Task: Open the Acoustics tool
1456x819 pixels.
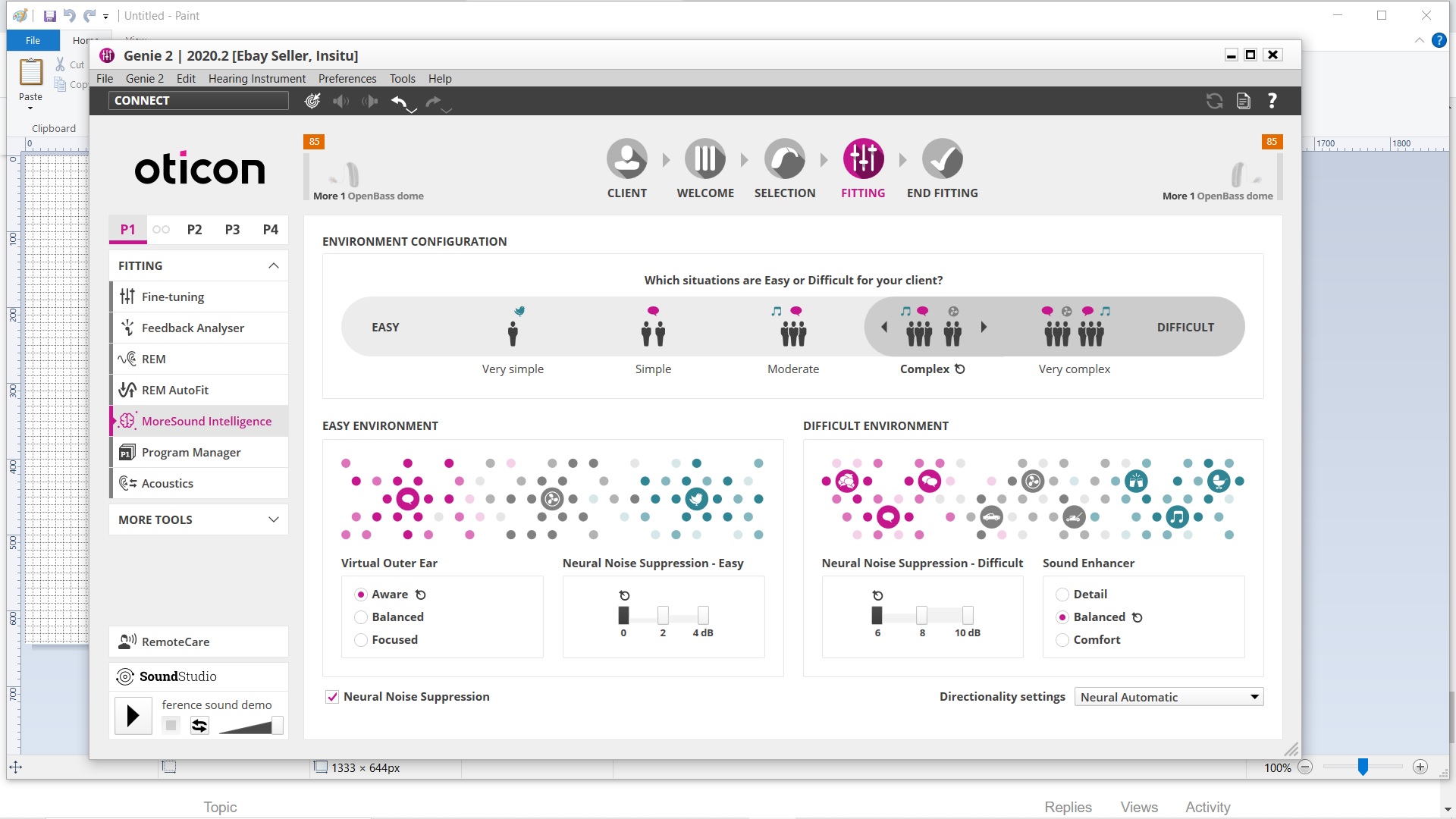Action: [199, 483]
